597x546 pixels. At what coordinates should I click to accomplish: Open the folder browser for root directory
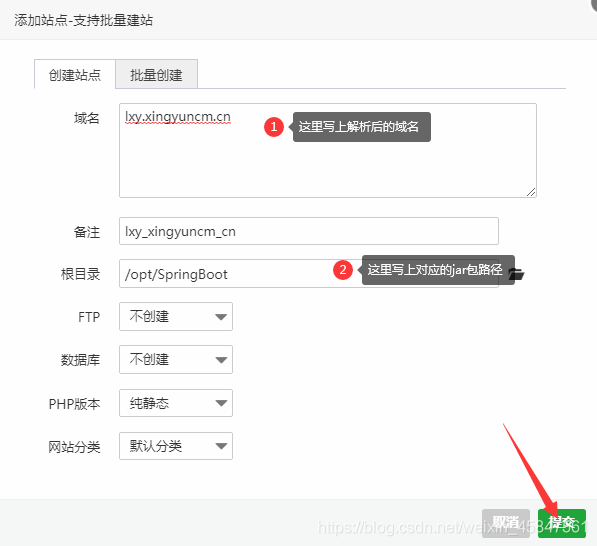click(516, 274)
